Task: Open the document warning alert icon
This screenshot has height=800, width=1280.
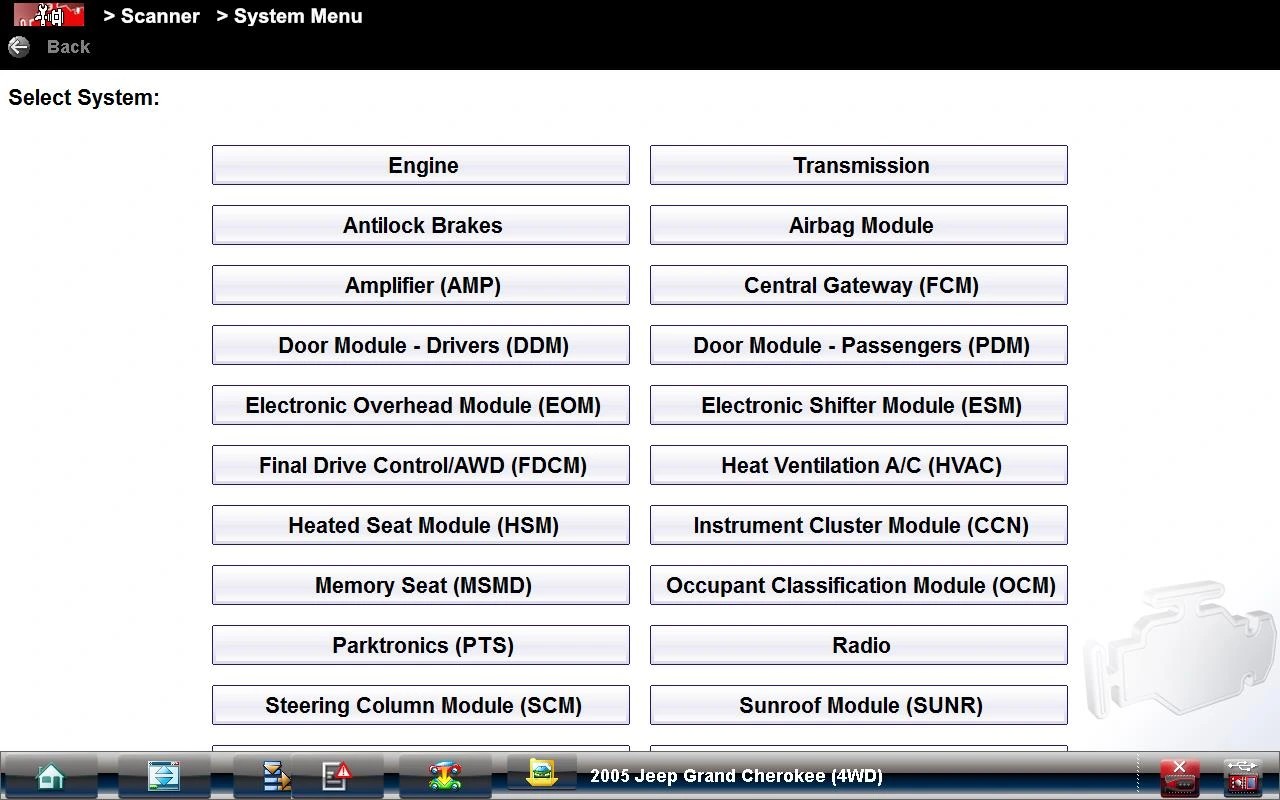Action: [336, 776]
